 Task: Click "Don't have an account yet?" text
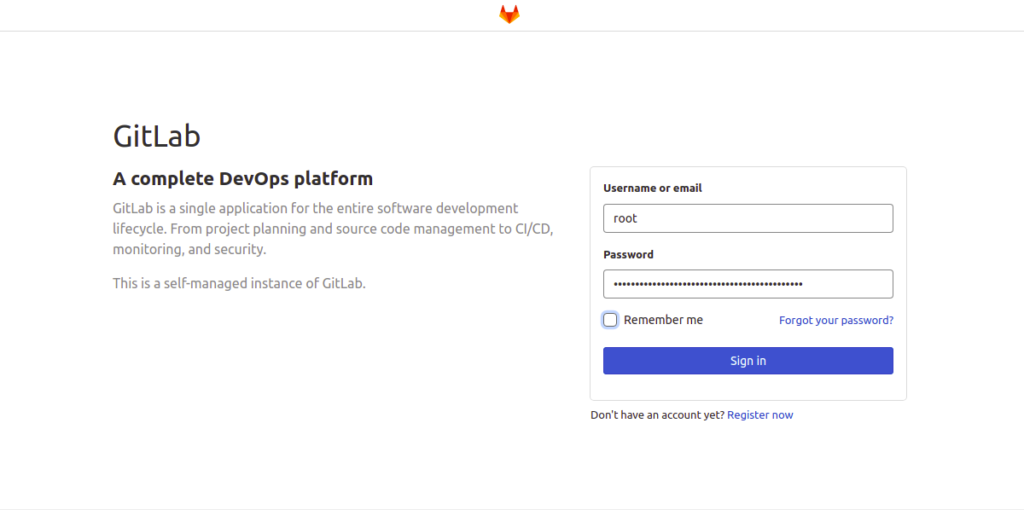pyautogui.click(x=658, y=415)
